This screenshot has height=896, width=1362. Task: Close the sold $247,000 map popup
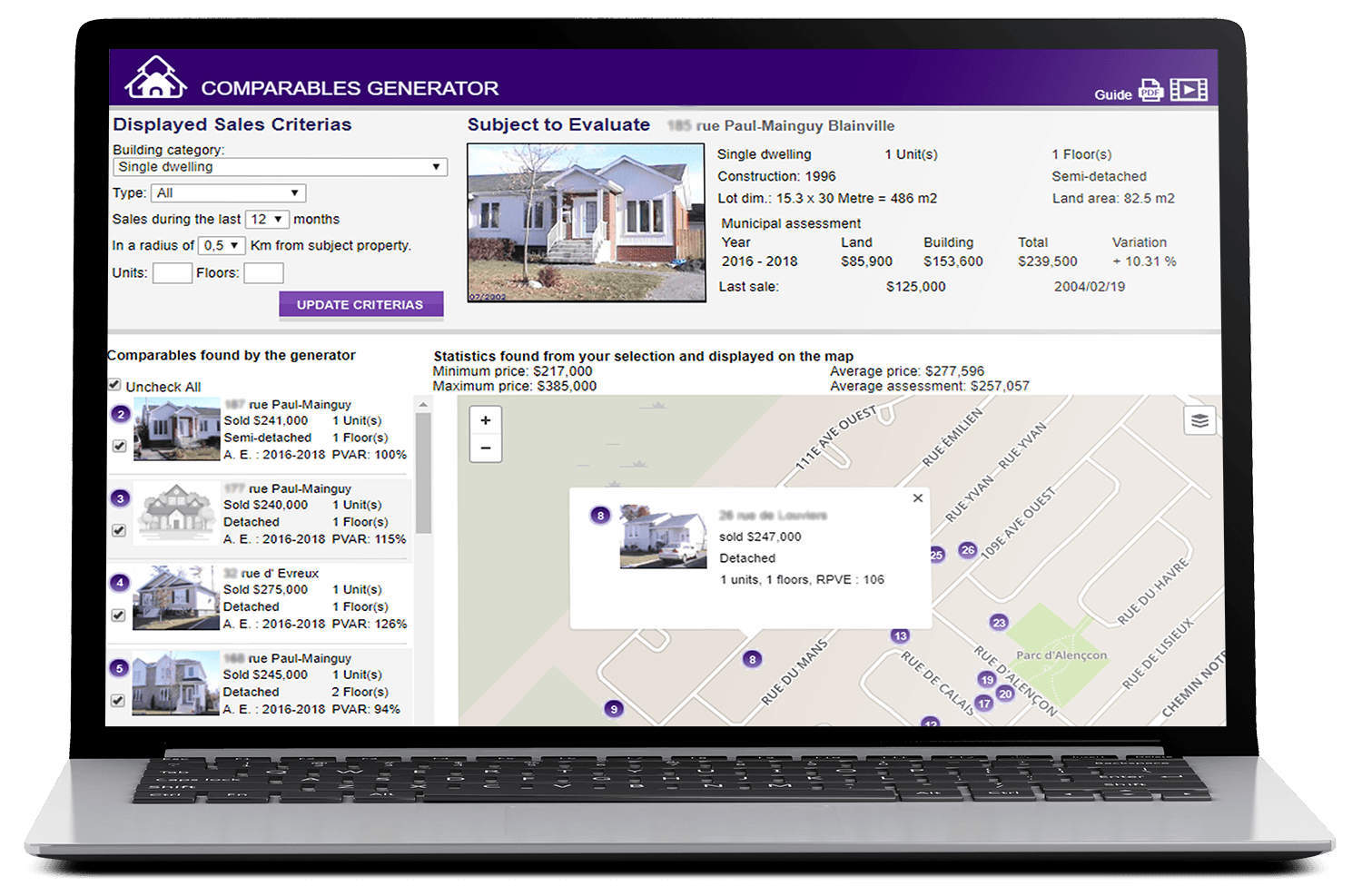918,498
